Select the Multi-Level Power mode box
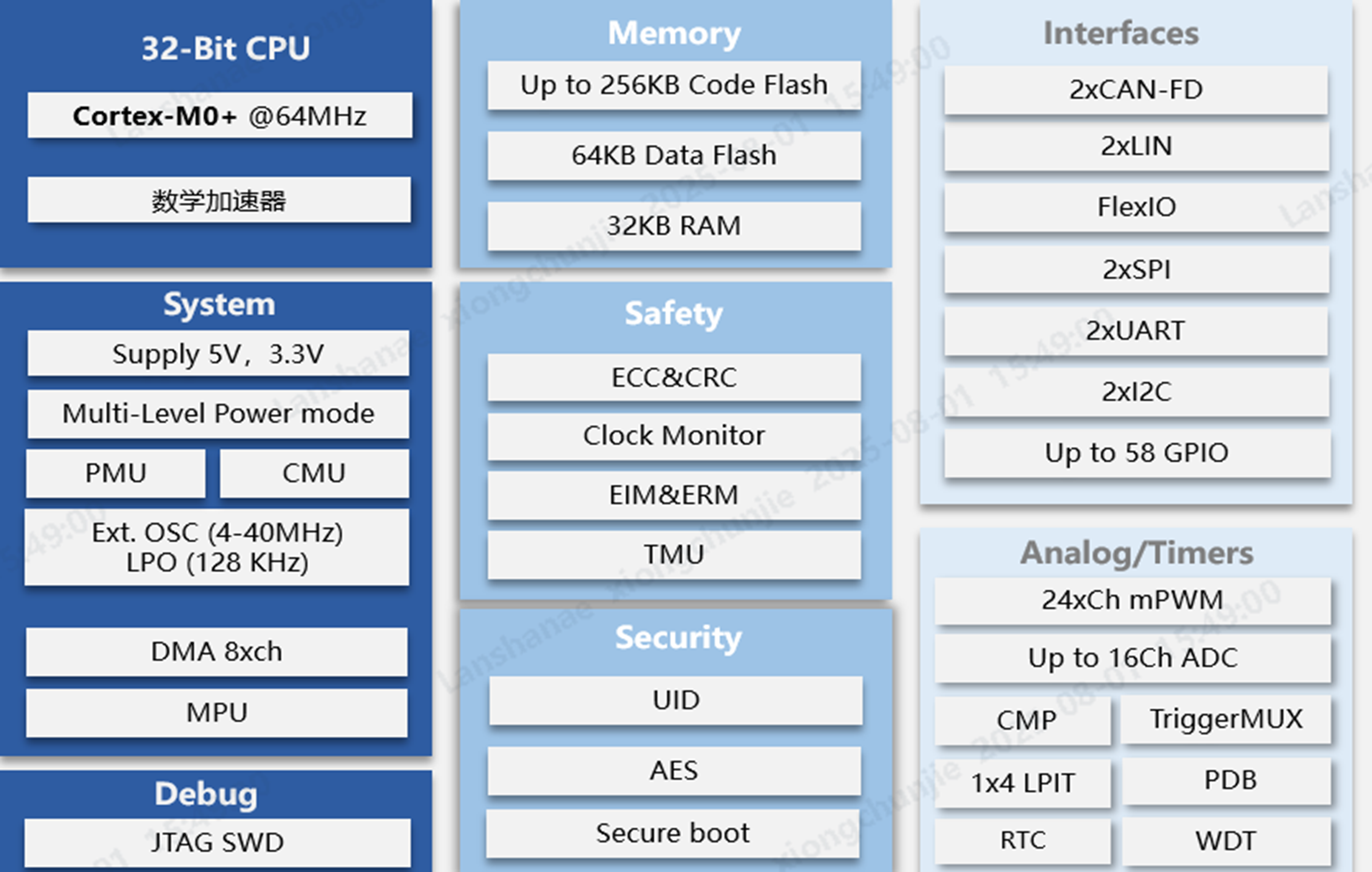 click(x=218, y=414)
